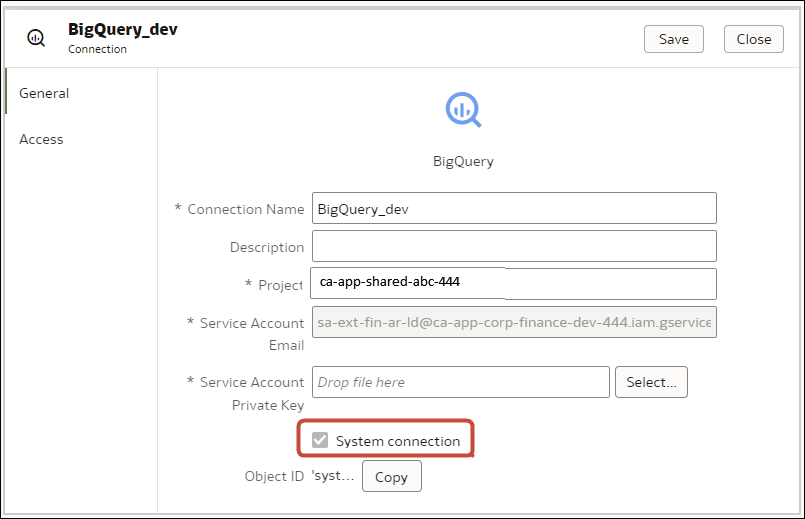Click the Drop file here private key field
The image size is (805, 519).
(x=461, y=382)
